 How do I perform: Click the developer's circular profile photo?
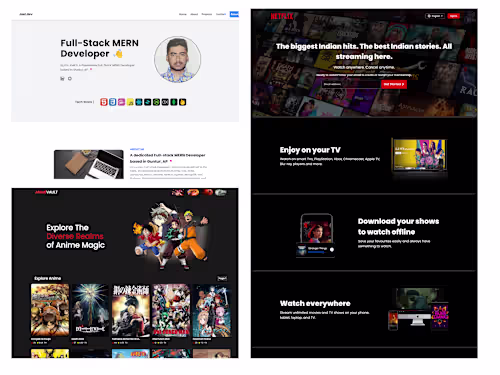(177, 59)
